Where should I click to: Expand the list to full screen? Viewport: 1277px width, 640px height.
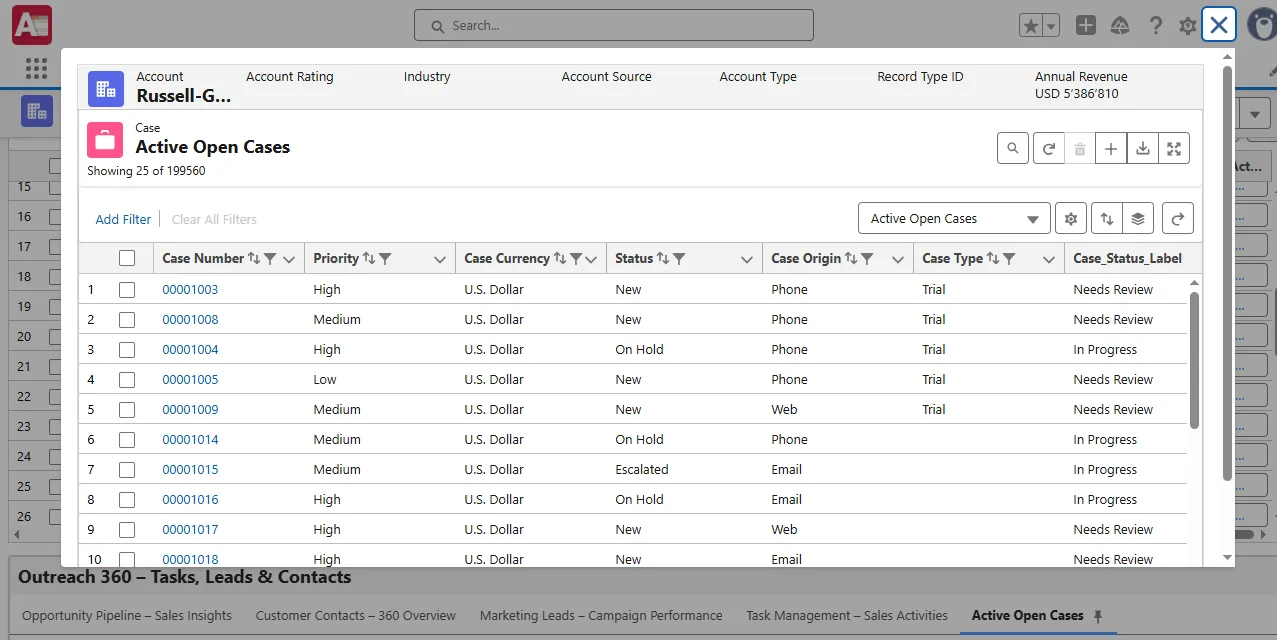(1174, 148)
